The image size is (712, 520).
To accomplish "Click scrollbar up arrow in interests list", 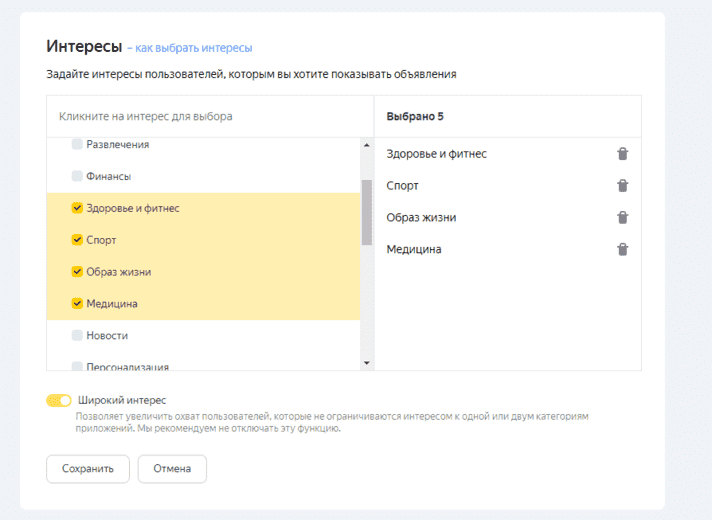I will [367, 145].
